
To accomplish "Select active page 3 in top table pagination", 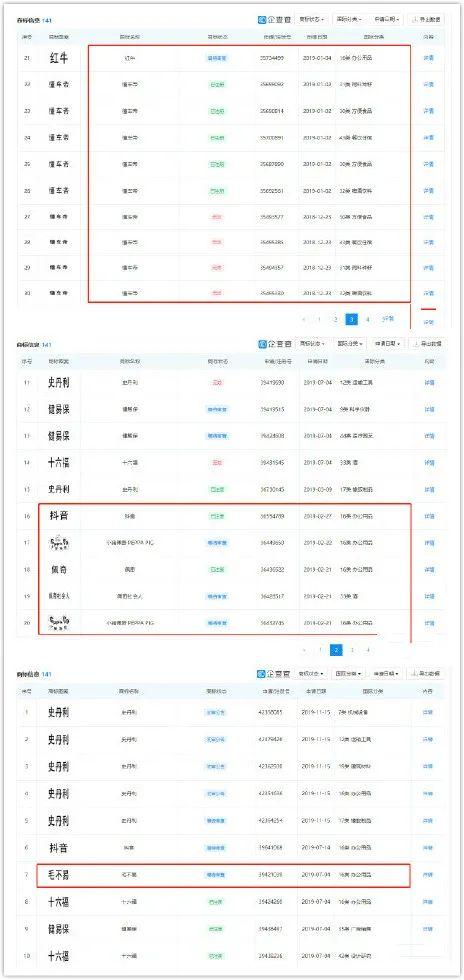I will click(352, 319).
